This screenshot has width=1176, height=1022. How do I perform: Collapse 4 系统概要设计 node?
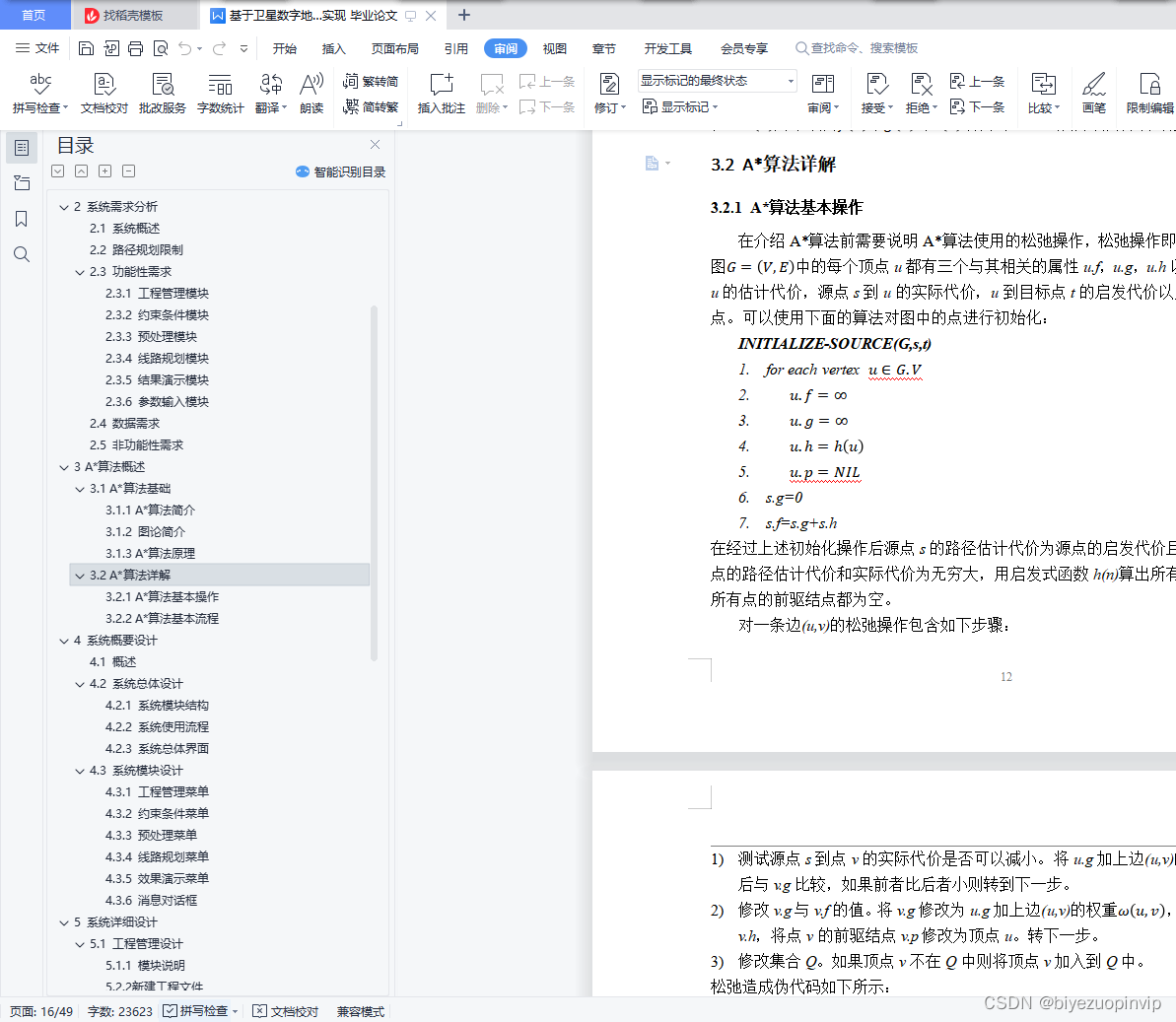click(64, 642)
